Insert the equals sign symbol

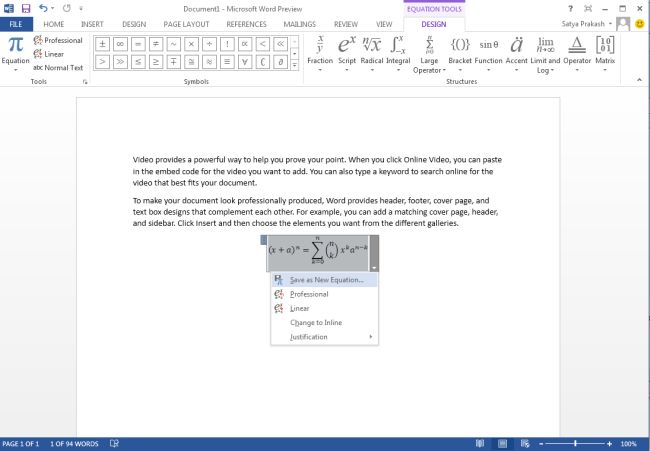tap(138, 44)
